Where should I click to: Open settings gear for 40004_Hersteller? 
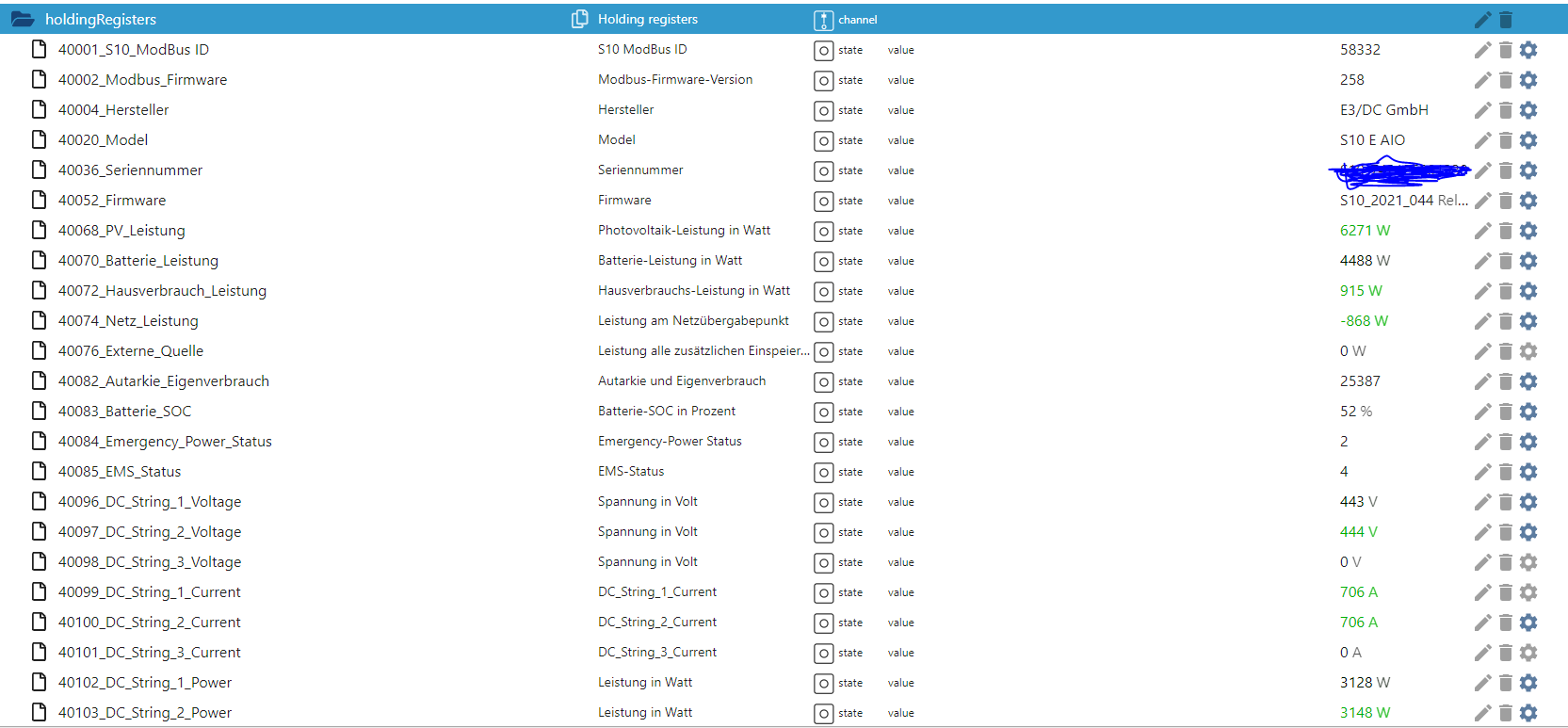tap(1528, 110)
